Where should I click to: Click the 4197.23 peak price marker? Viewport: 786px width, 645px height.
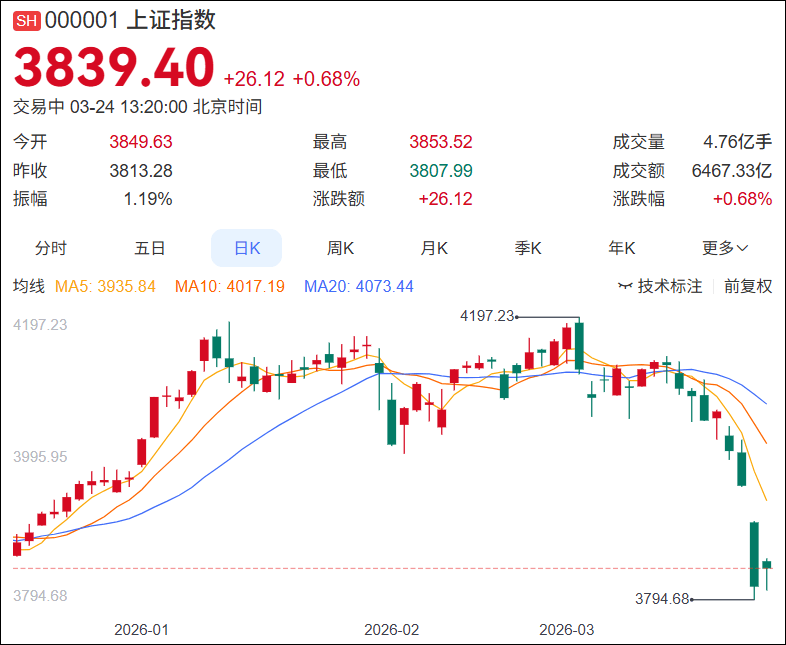point(486,316)
